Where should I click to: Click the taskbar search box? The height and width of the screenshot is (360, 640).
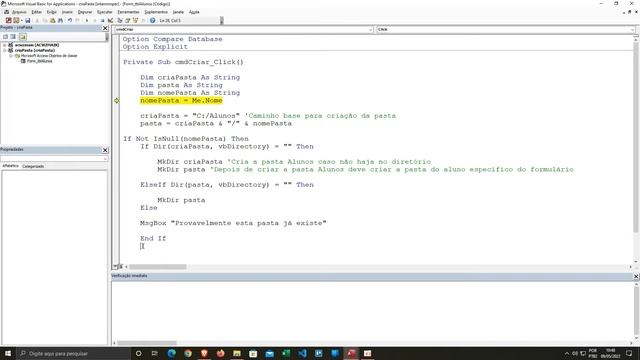point(73,353)
